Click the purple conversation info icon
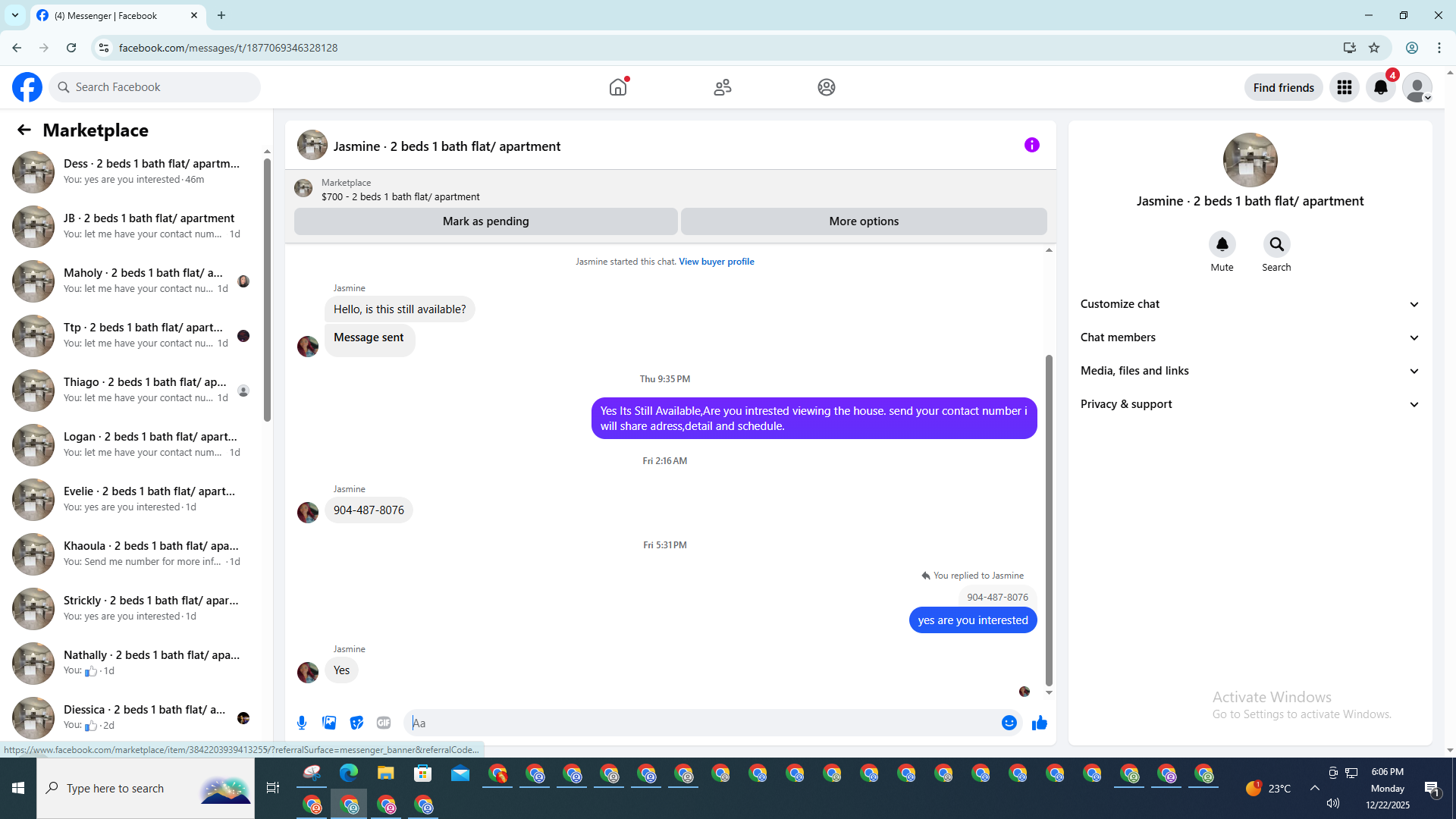Viewport: 1456px width, 819px height. coord(1031,145)
